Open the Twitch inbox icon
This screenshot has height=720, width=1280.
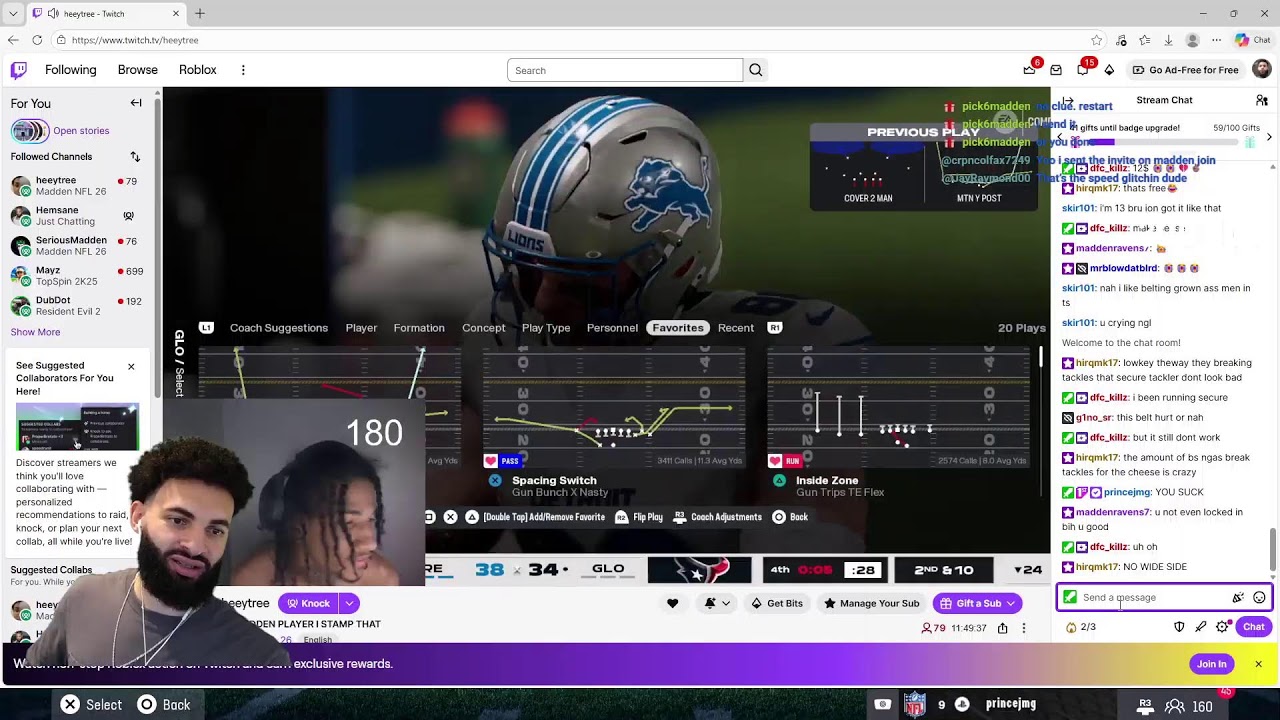click(1056, 70)
